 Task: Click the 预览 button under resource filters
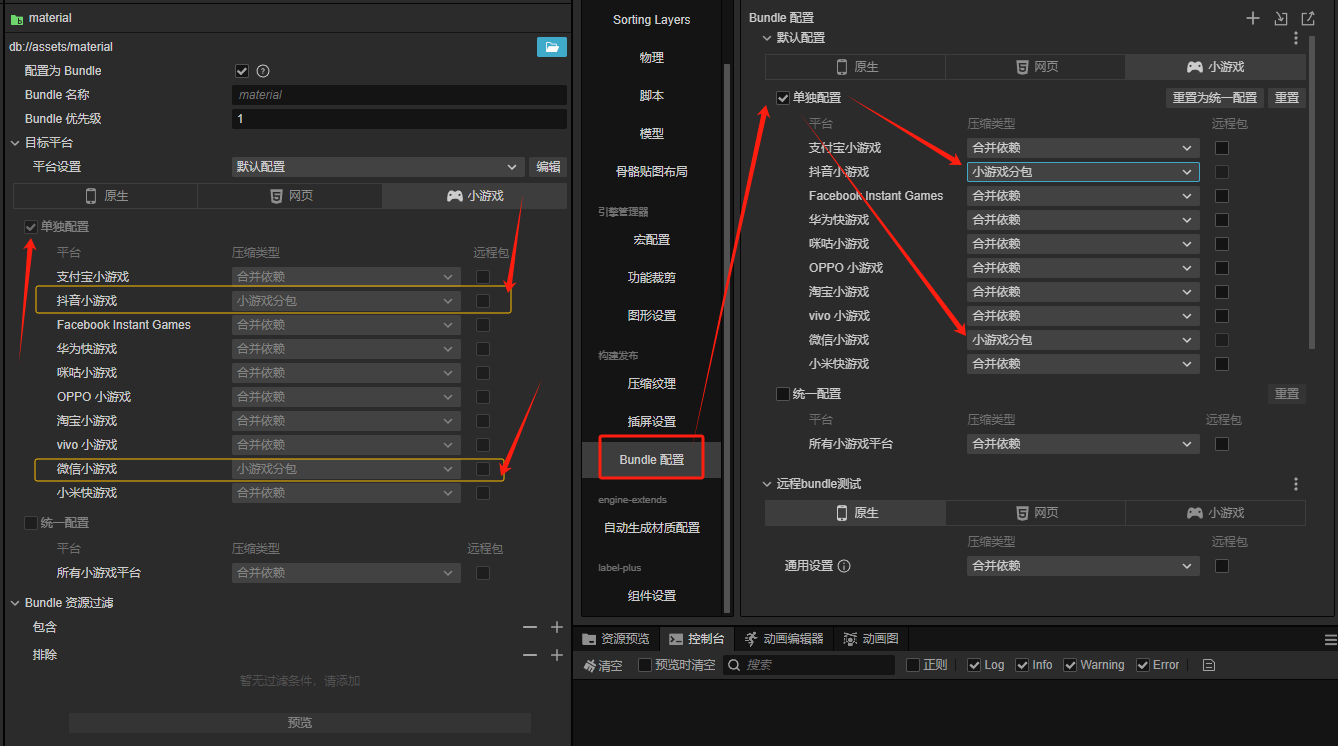[x=300, y=723]
